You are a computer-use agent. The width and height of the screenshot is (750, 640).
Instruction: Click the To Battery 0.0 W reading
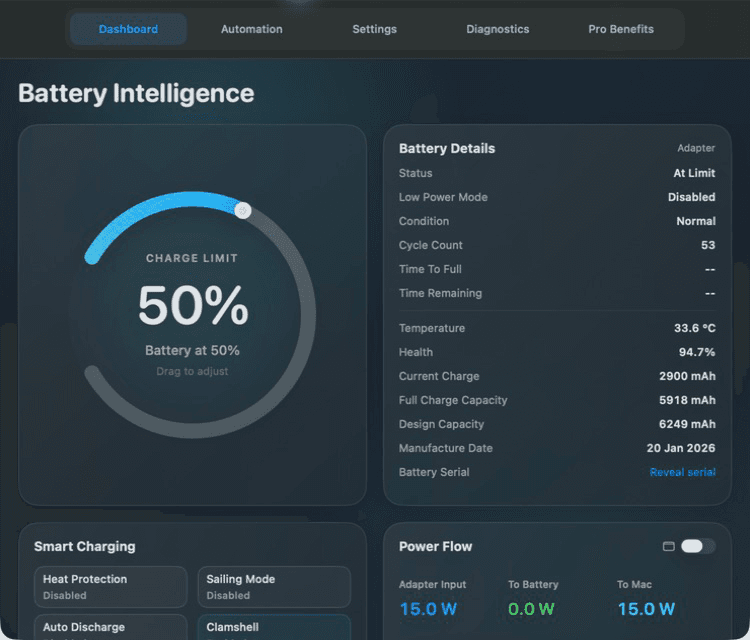click(531, 609)
